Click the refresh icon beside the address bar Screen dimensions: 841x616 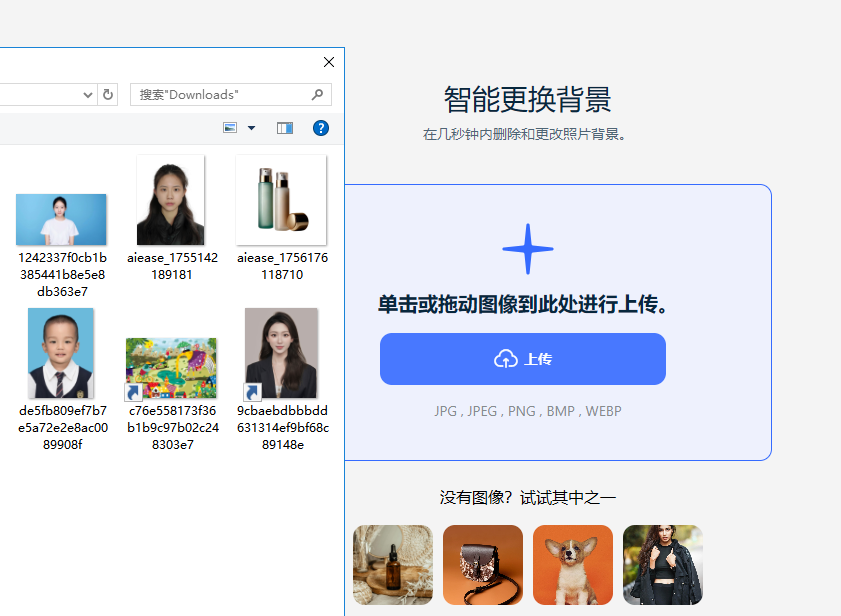click(x=108, y=94)
